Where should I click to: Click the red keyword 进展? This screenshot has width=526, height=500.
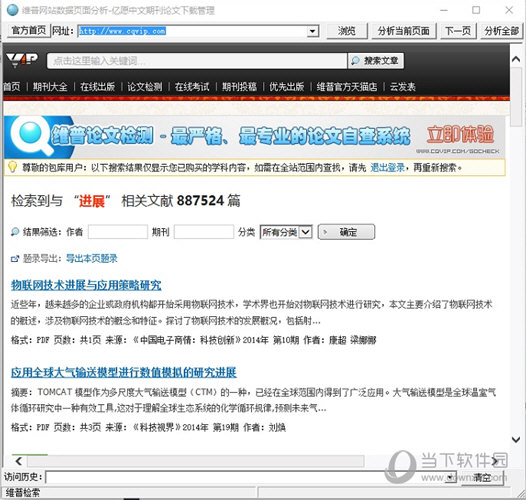(92, 201)
